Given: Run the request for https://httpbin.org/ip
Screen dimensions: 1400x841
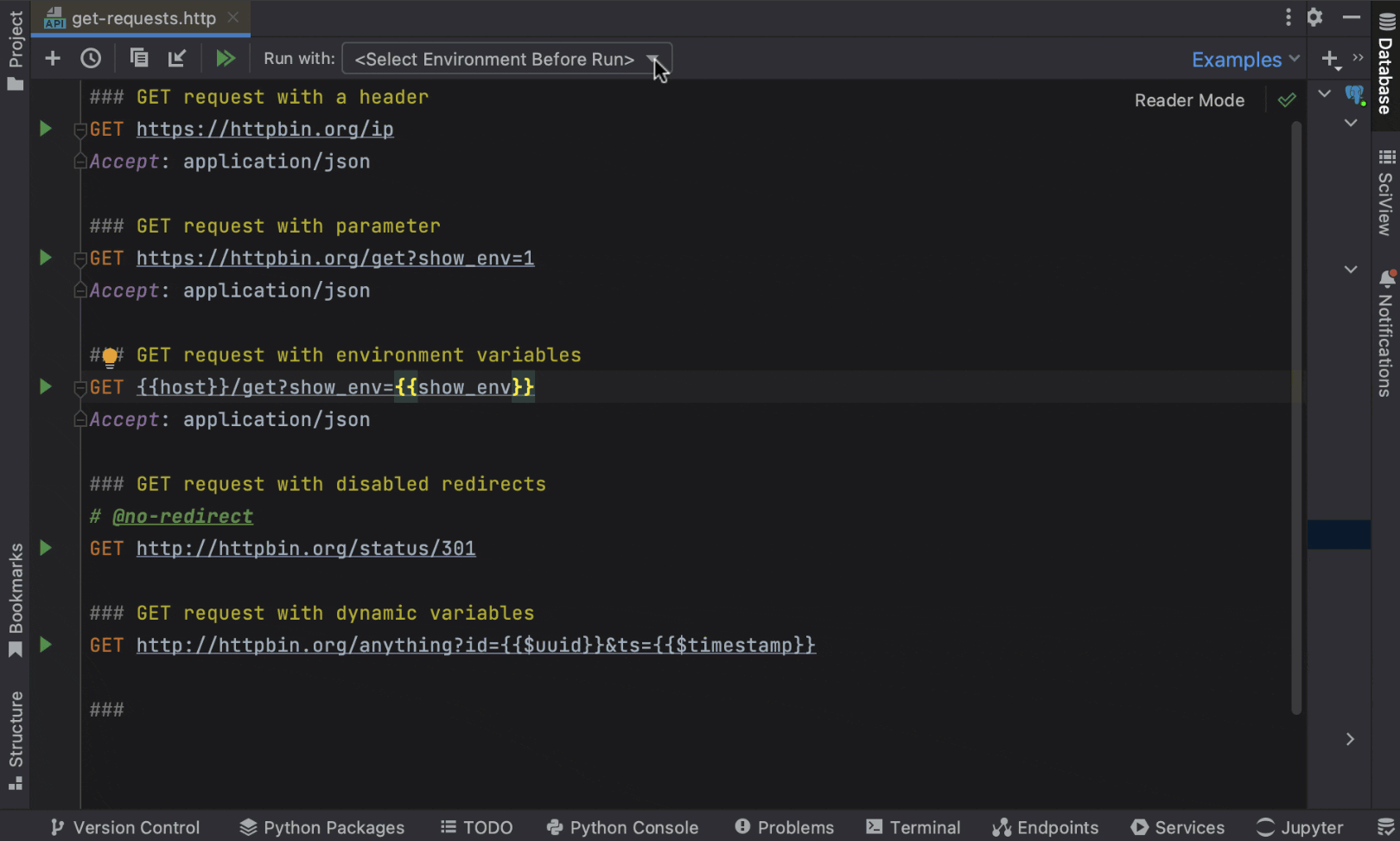Looking at the screenshot, I should 45,128.
